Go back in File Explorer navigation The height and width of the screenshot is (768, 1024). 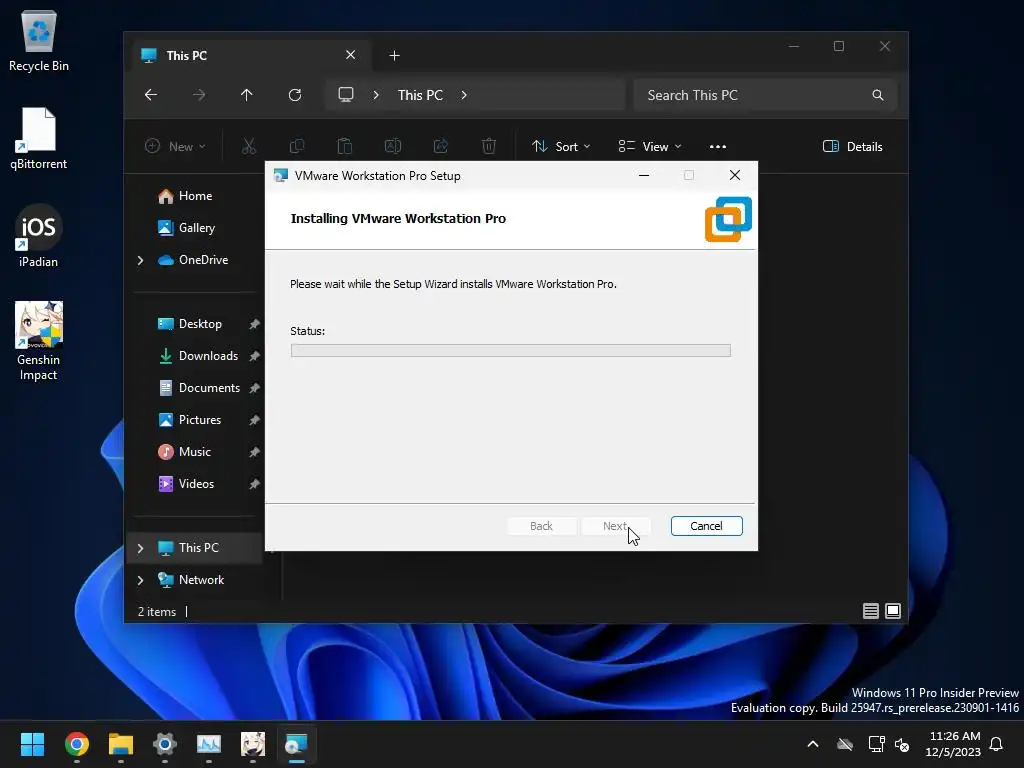pos(151,95)
